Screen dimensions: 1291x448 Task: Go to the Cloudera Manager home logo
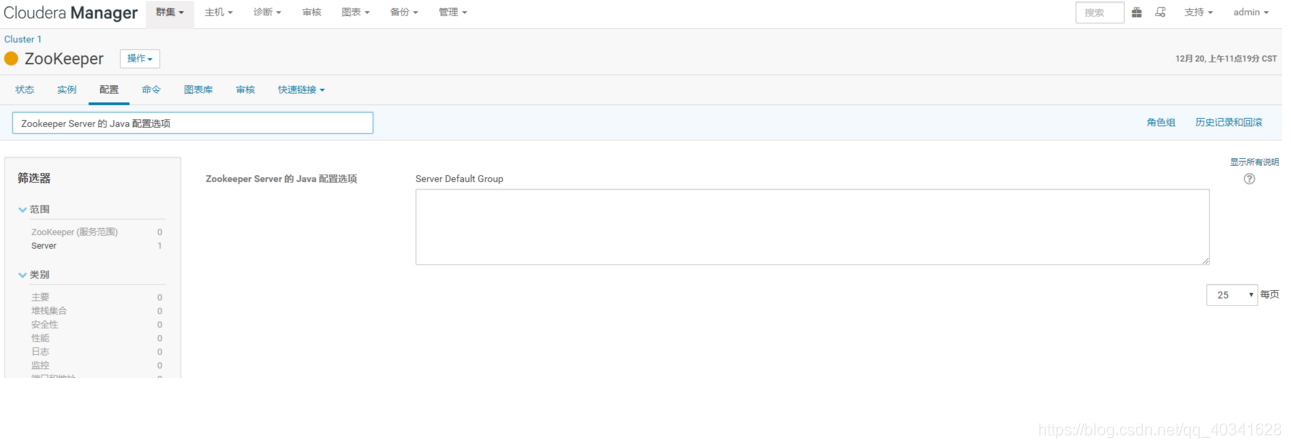point(70,13)
